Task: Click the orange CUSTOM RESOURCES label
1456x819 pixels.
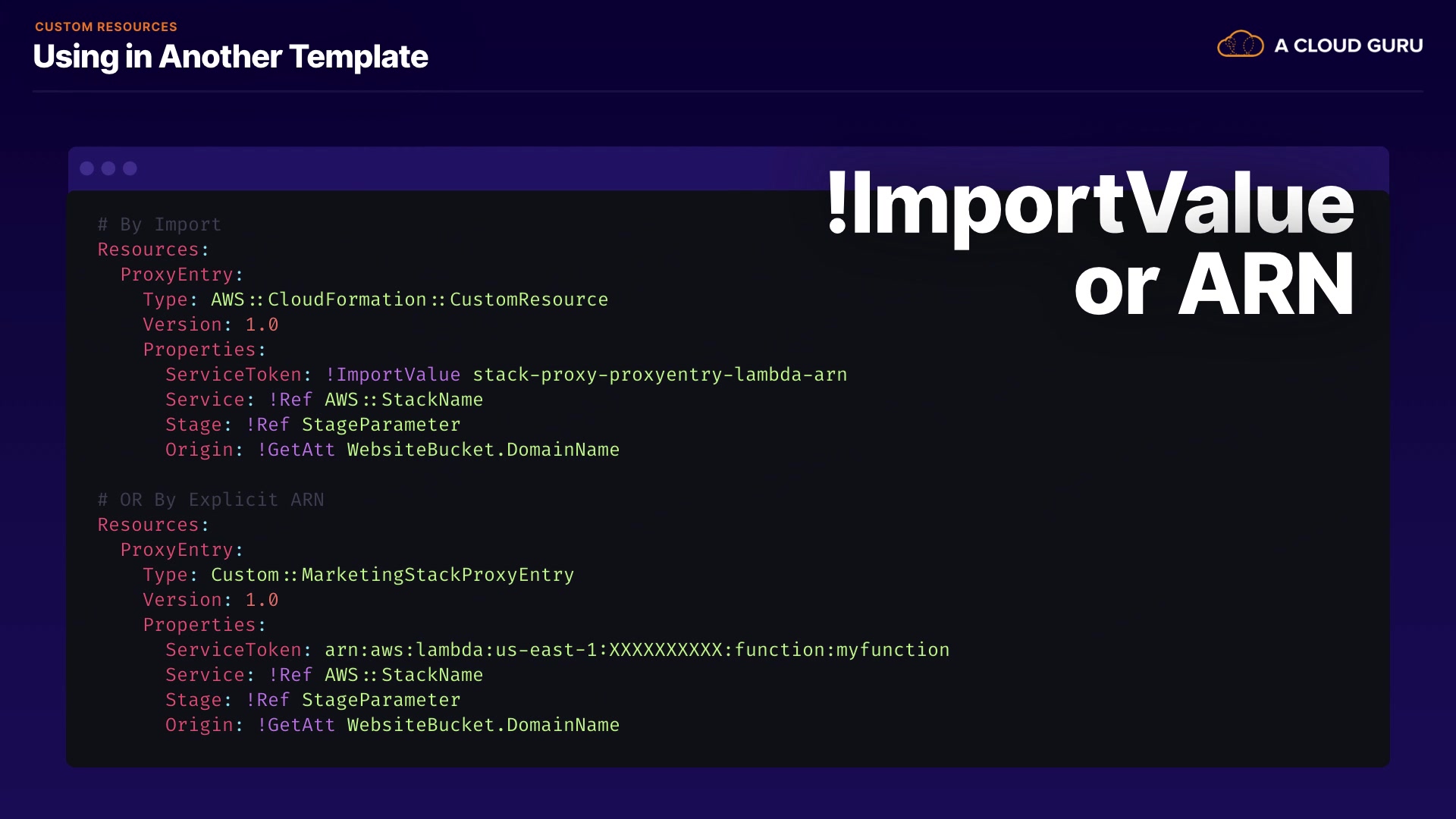Action: coord(106,27)
